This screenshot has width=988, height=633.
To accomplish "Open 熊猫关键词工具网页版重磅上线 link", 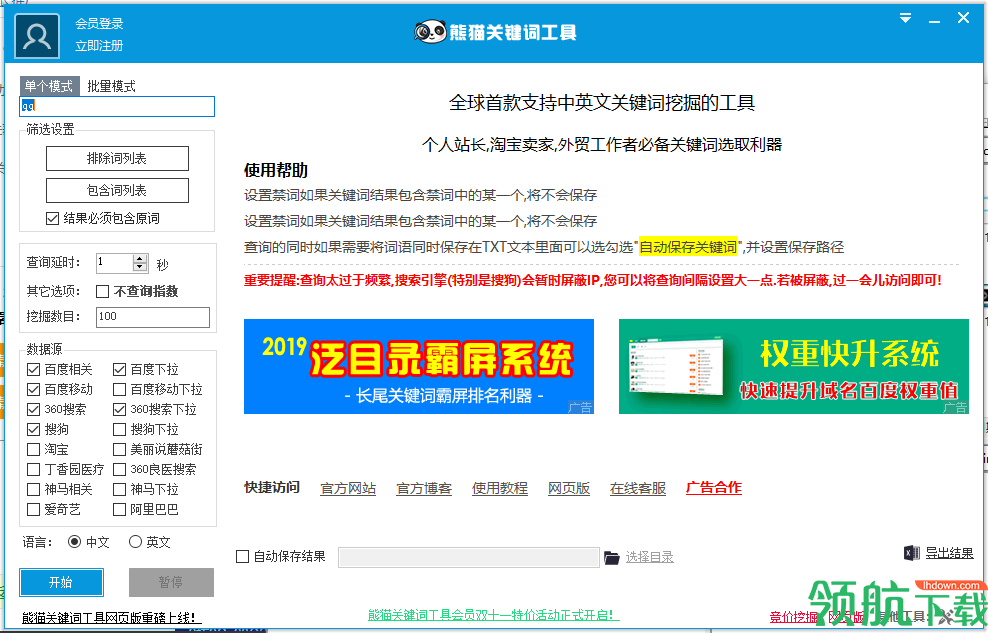I will click(x=112, y=617).
